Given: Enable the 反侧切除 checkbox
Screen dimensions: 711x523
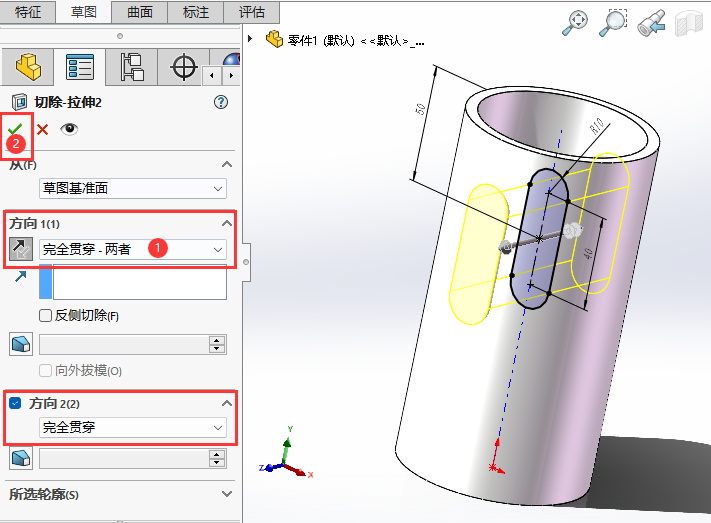Looking at the screenshot, I should [46, 316].
